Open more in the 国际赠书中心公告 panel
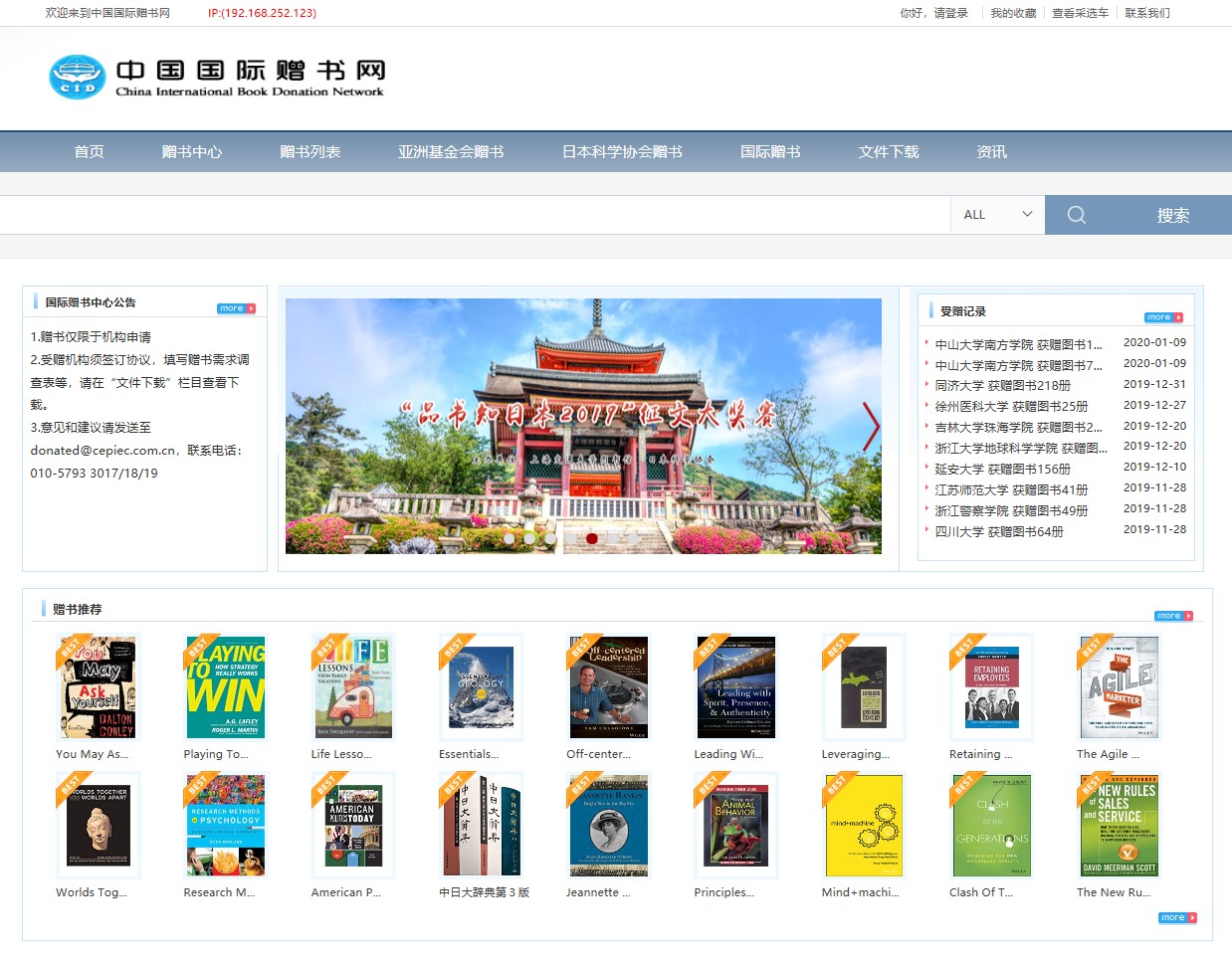Viewport: 1232px width, 963px height. tap(236, 308)
